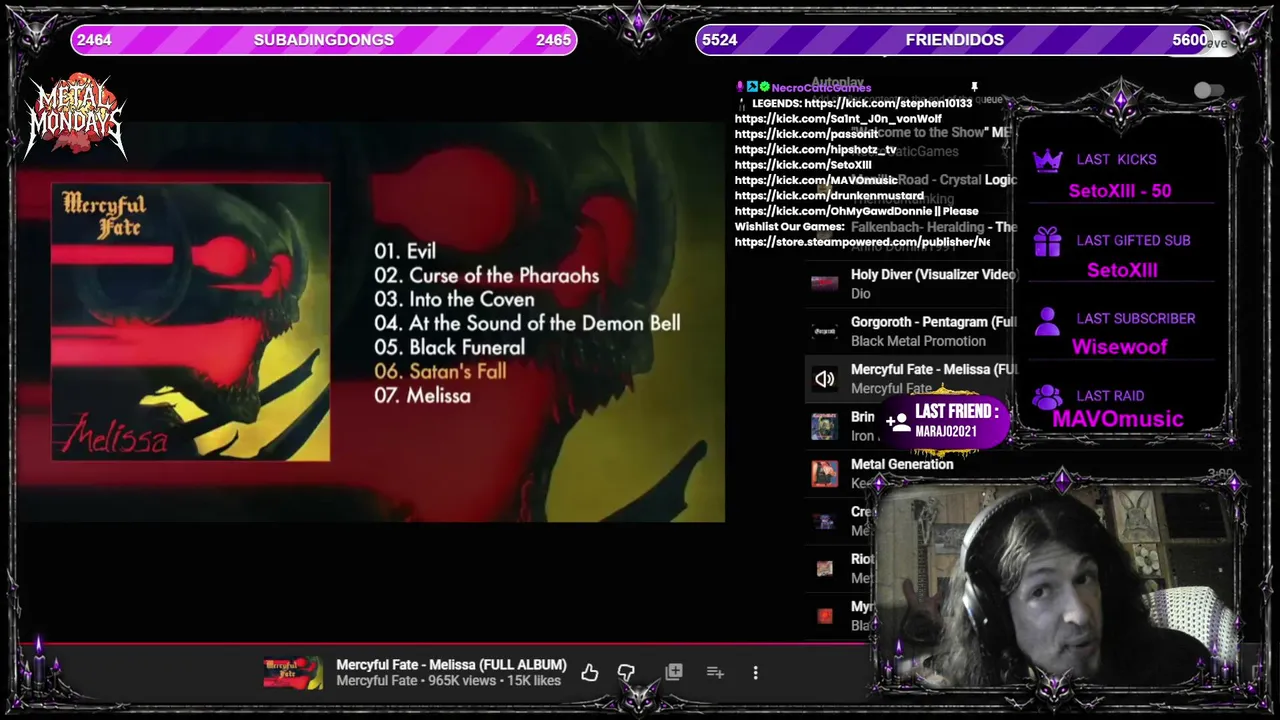
Task: Add the current track to the queue
Action: [x=715, y=672]
